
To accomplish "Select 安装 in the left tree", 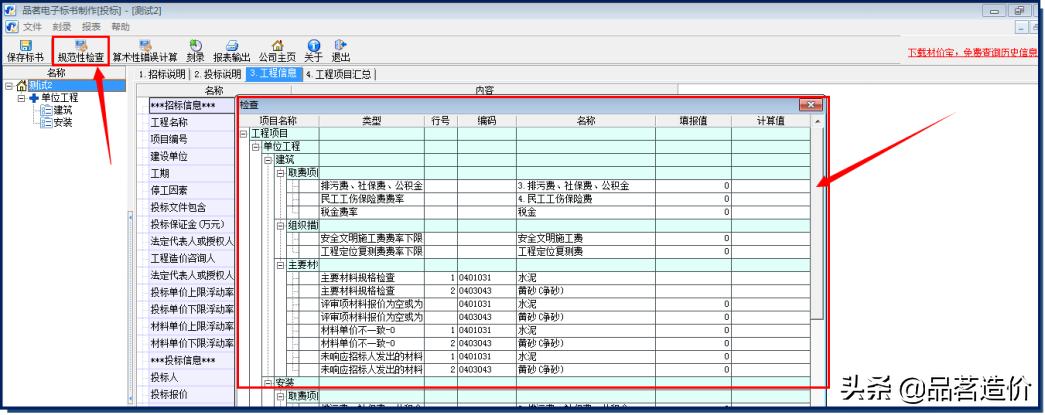I will click(x=63, y=123).
